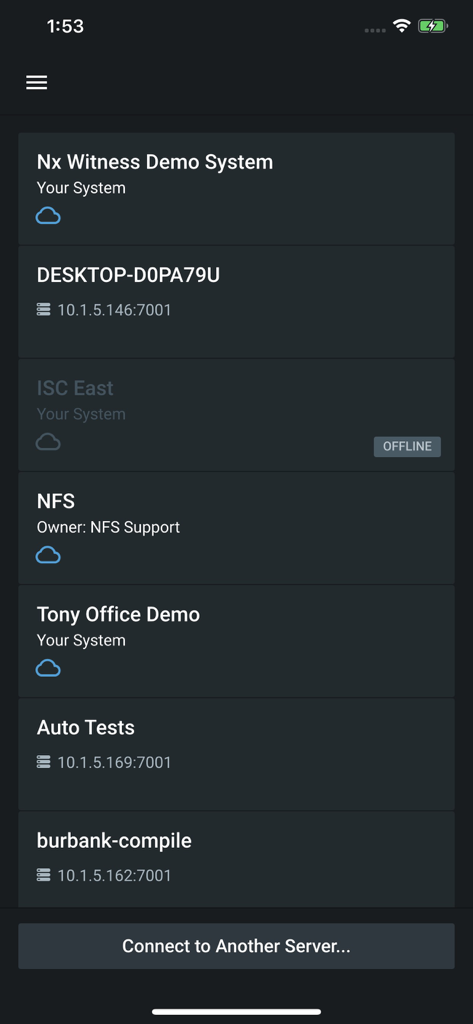The height and width of the screenshot is (1024, 473).
Task: Click server icon next to 10.1.5.146:7001
Action: coord(44,310)
